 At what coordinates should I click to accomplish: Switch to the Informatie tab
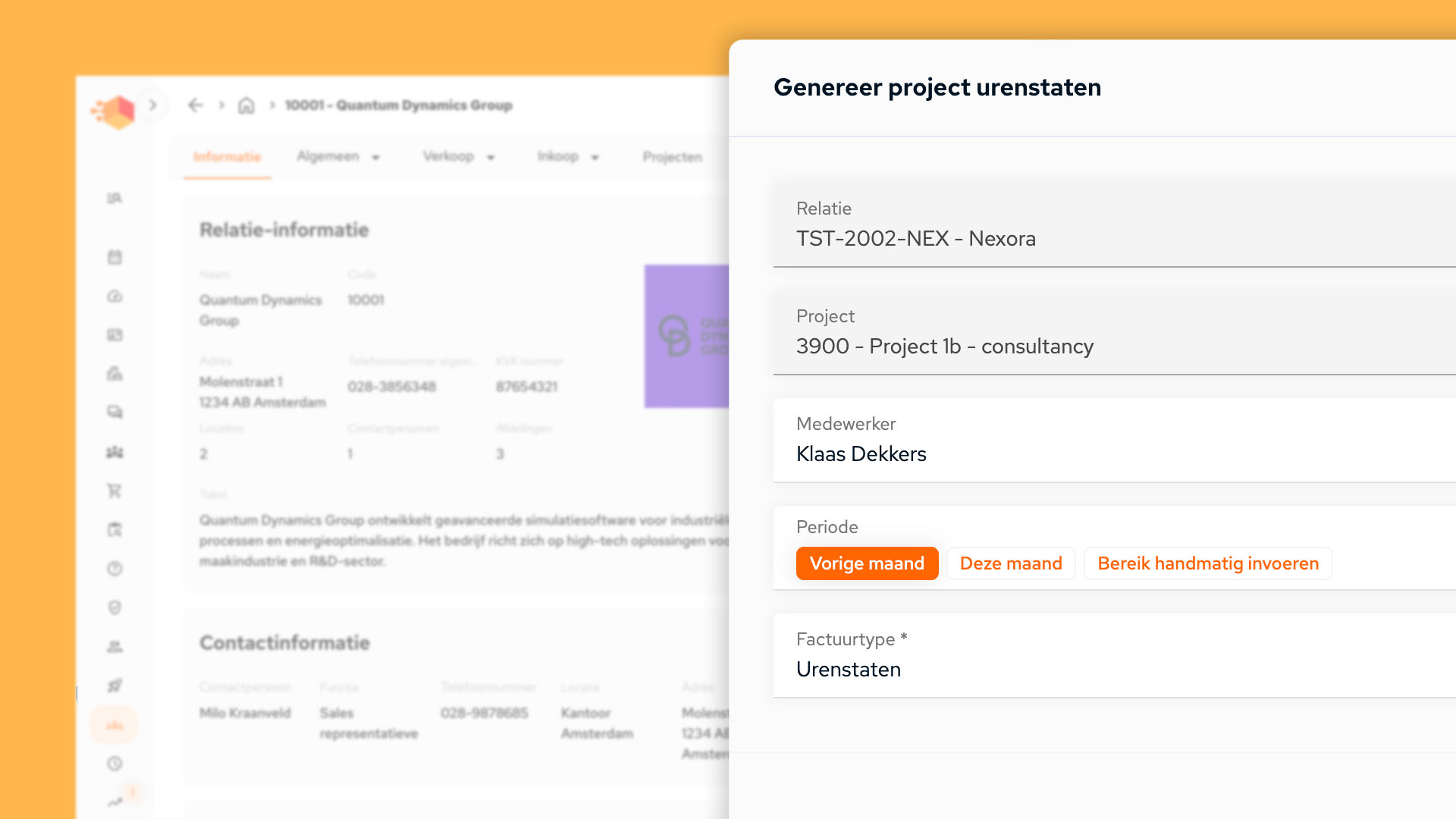[227, 157]
